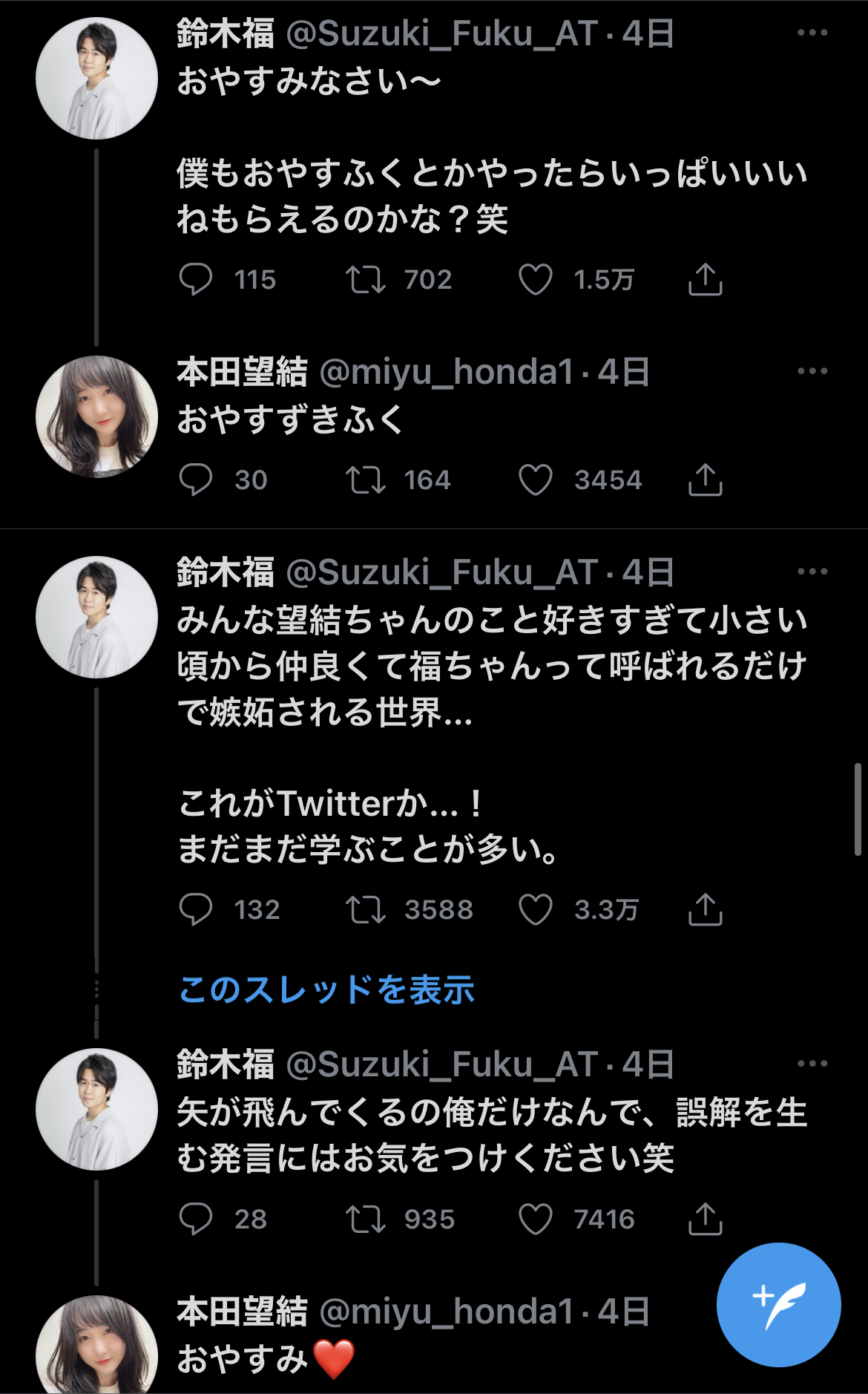Image resolution: width=868 pixels, height=1394 pixels.
Task: Like the tweet with 7416 likes
Action: pos(535,1219)
